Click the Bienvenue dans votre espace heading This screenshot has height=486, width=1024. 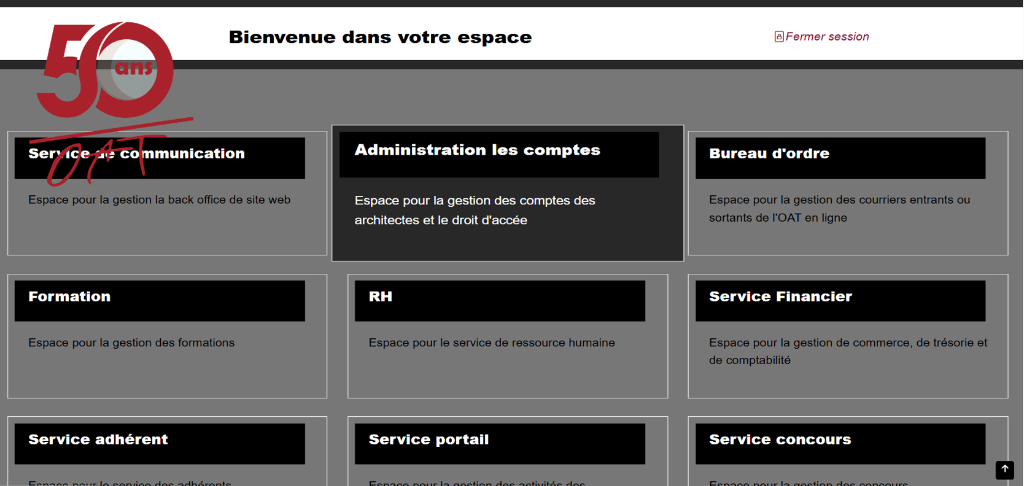[x=380, y=38]
